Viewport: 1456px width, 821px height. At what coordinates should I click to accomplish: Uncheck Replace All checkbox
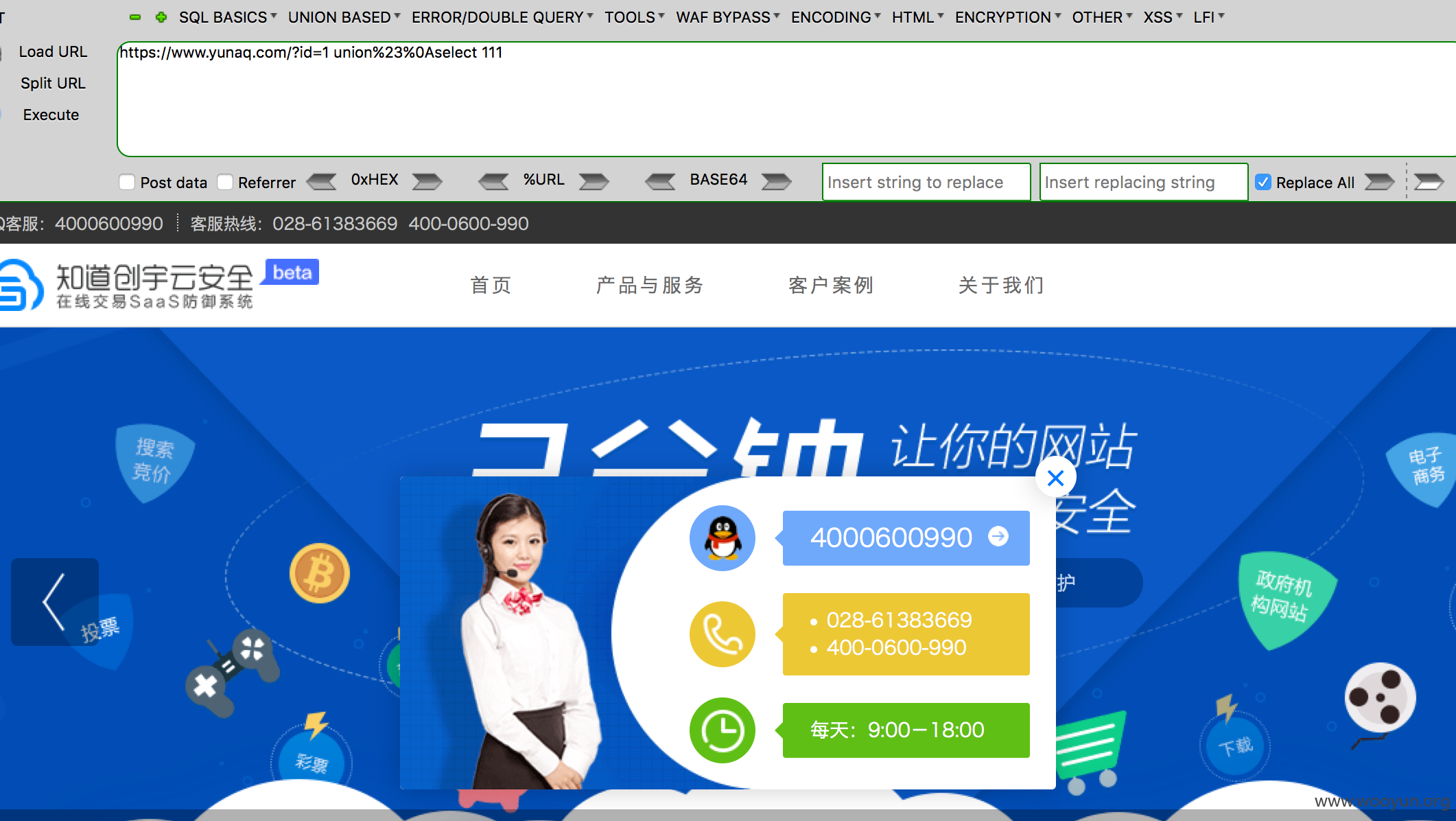[1263, 182]
